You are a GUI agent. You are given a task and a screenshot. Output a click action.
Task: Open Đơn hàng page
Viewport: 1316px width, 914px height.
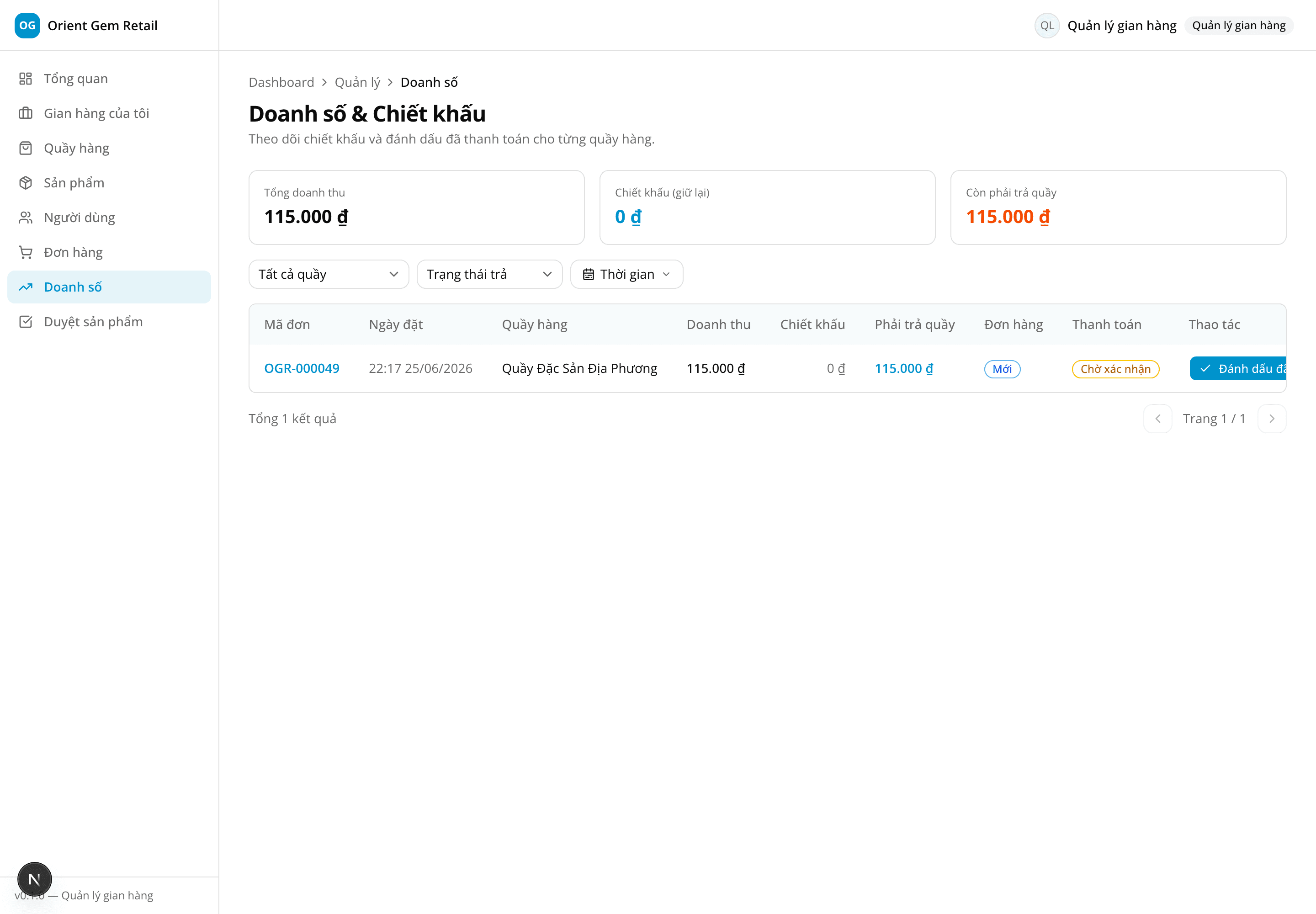coord(109,253)
